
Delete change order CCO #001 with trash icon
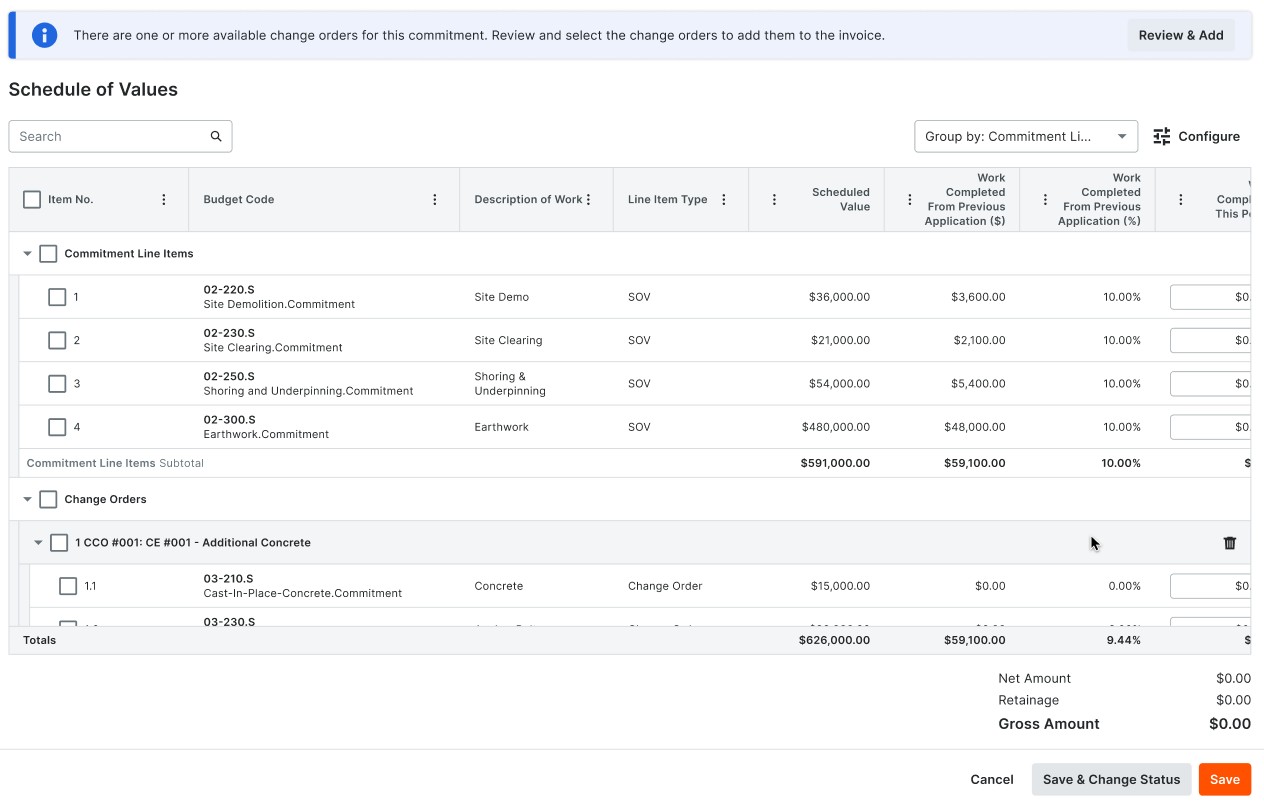click(1230, 543)
